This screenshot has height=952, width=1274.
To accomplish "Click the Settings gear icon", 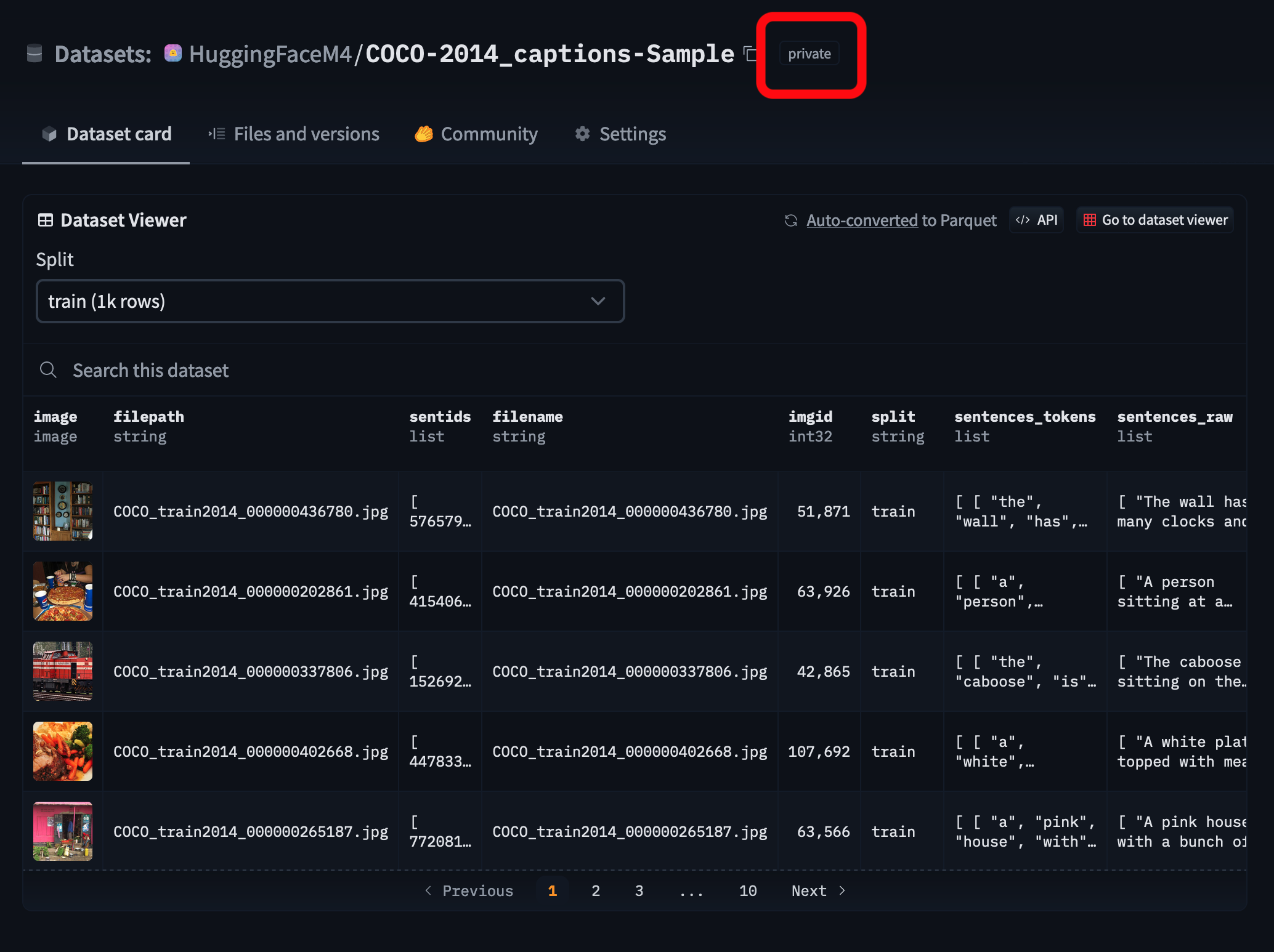I will coord(582,133).
